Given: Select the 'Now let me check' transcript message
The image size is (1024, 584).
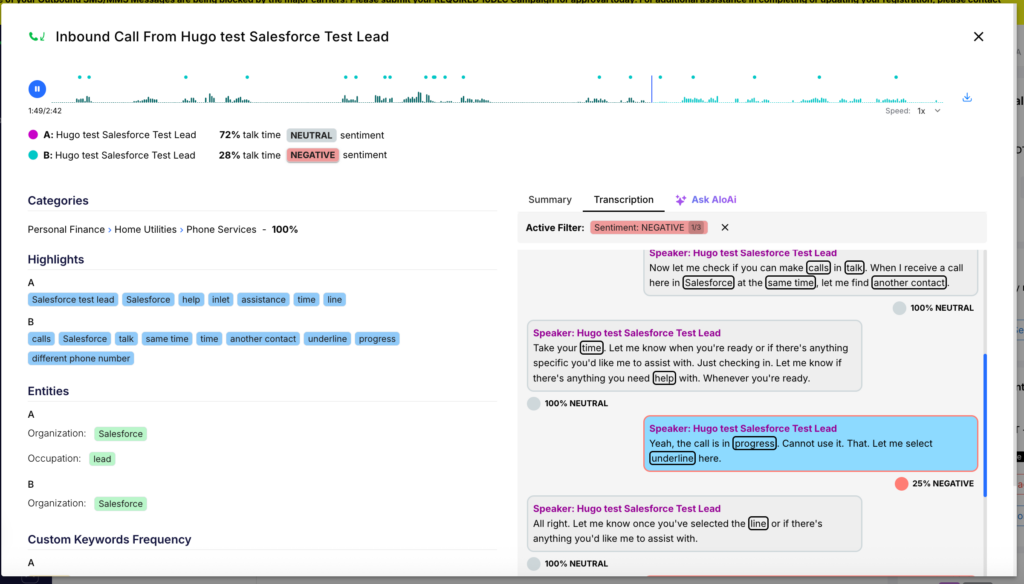Looking at the screenshot, I should click(810, 272).
